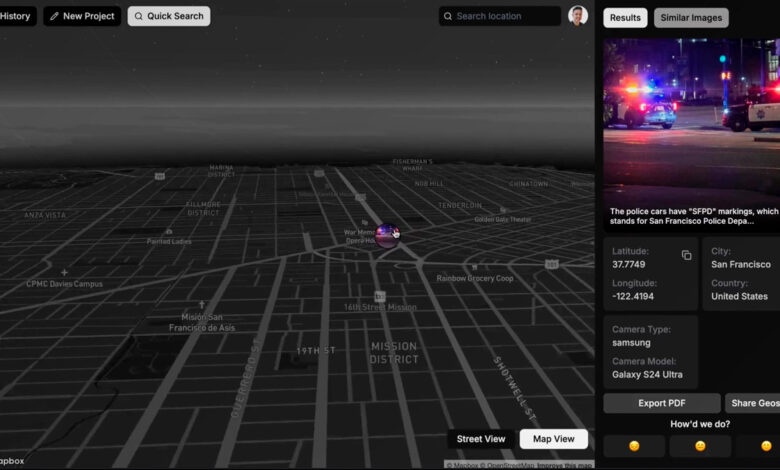Open the user profile avatar
The height and width of the screenshot is (470, 780).
[578, 15]
